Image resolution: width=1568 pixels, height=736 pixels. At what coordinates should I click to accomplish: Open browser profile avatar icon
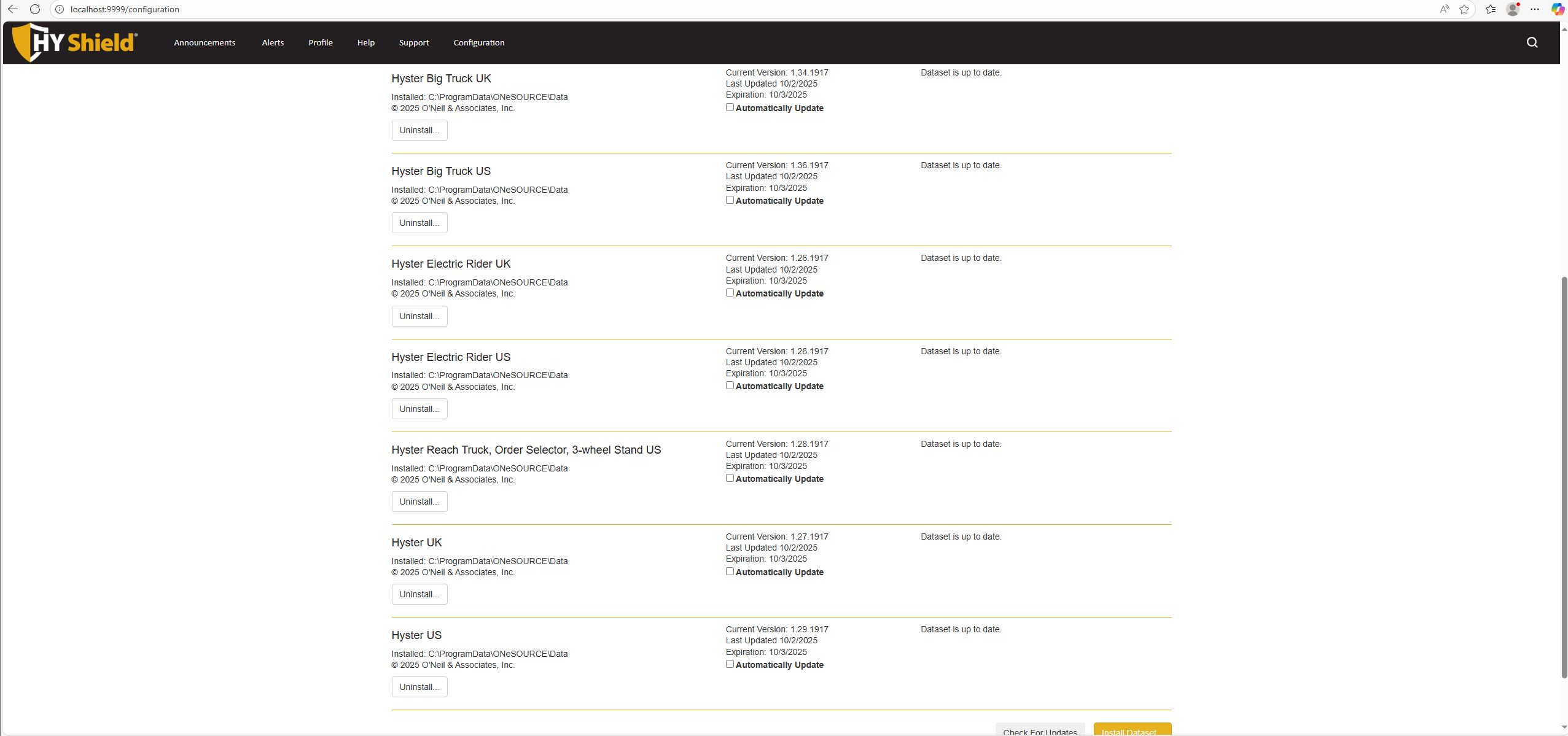pos(1513,9)
